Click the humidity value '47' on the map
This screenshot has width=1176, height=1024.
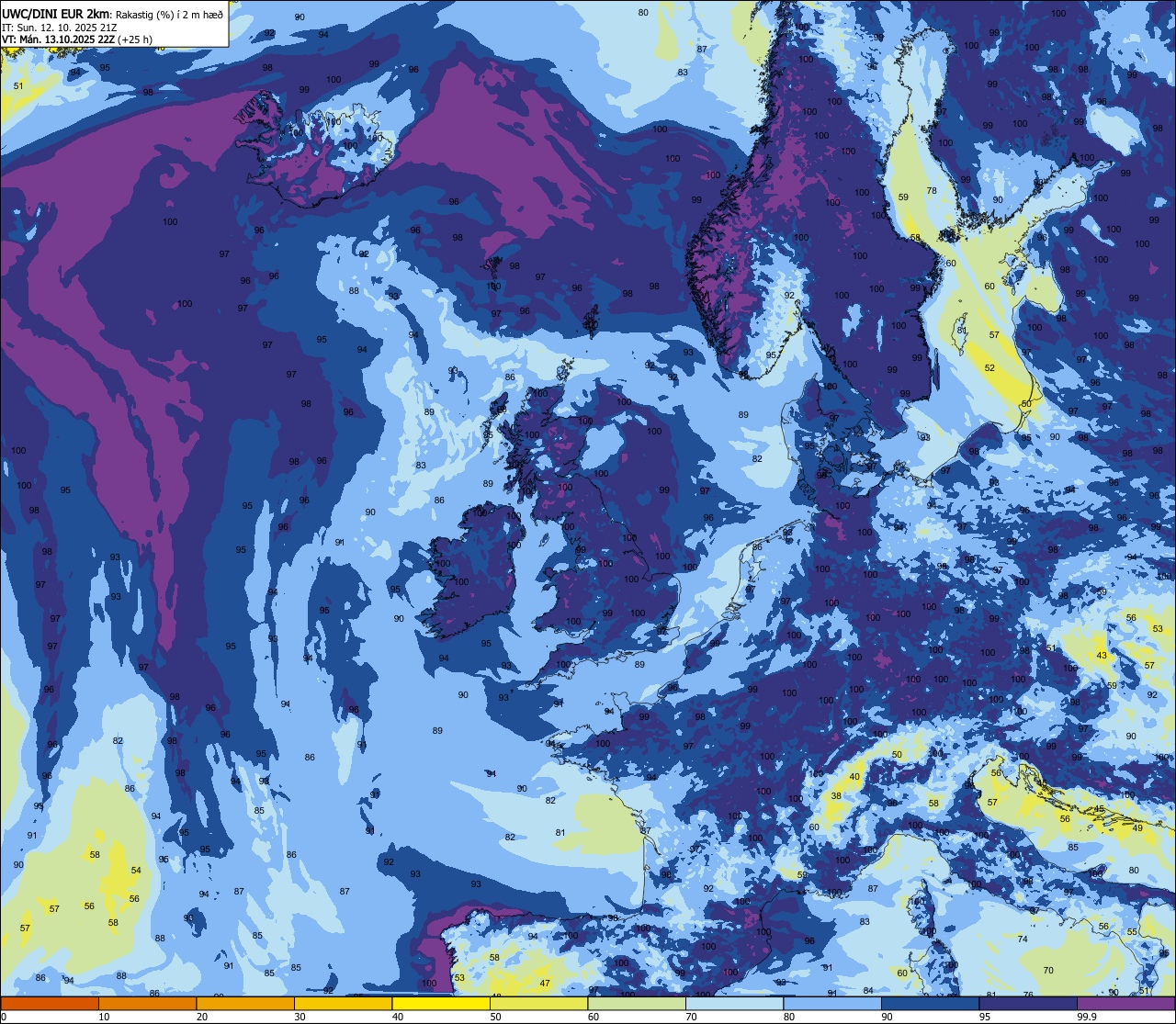pyautogui.click(x=545, y=984)
